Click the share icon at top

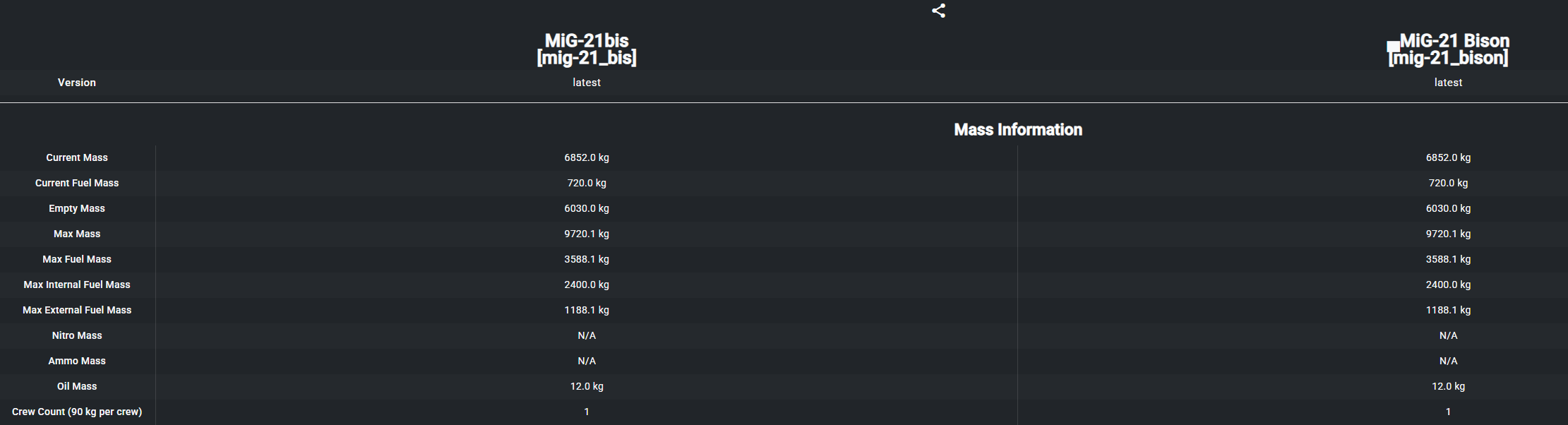938,11
